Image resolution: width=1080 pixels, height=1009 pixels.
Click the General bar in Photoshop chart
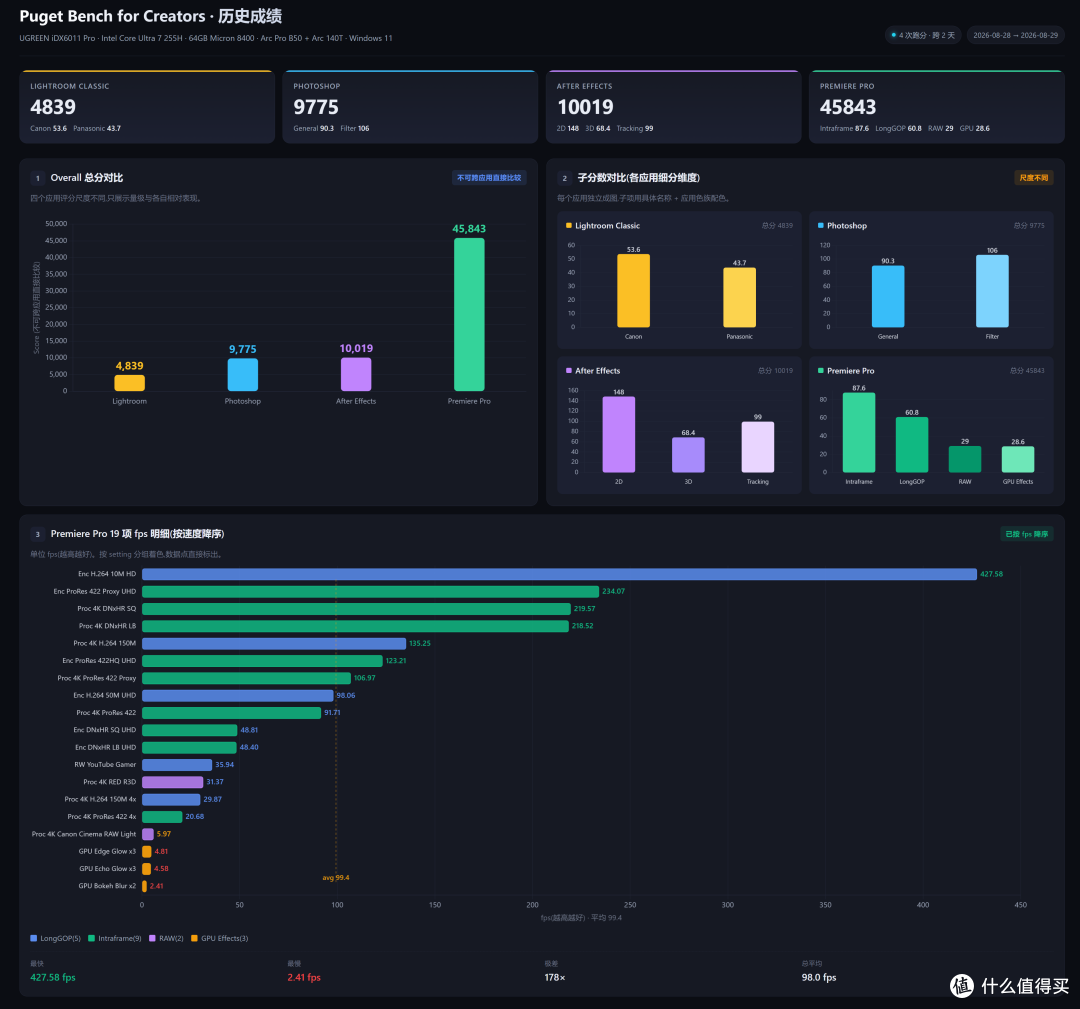click(888, 297)
